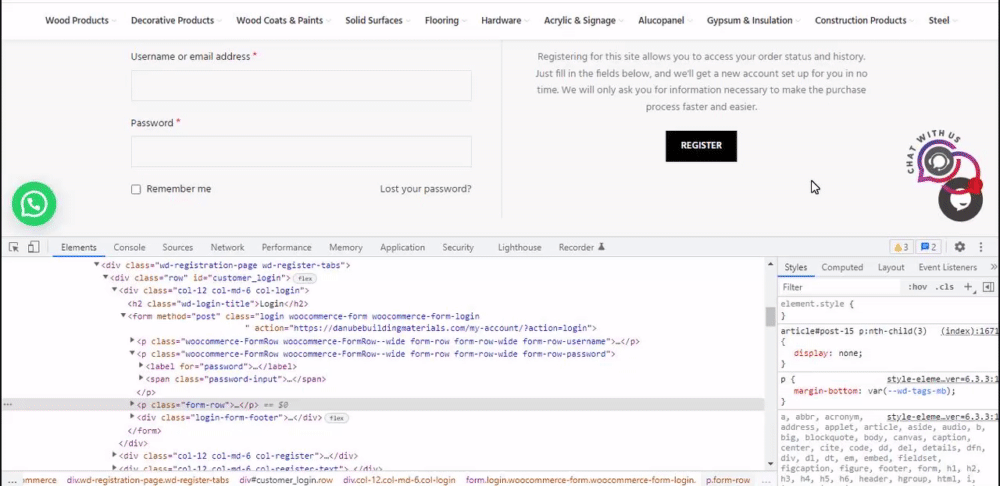Open the (index):1671 source link

pyautogui.click(x=970, y=331)
